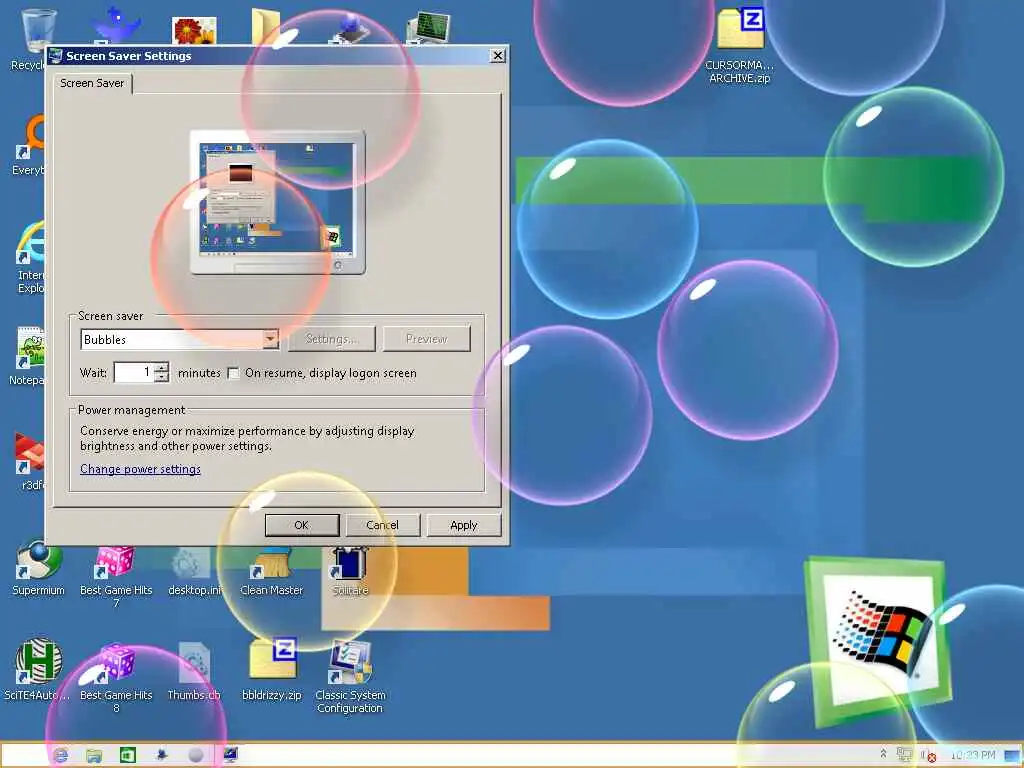Click the Preview button
The image size is (1024, 768).
(426, 339)
